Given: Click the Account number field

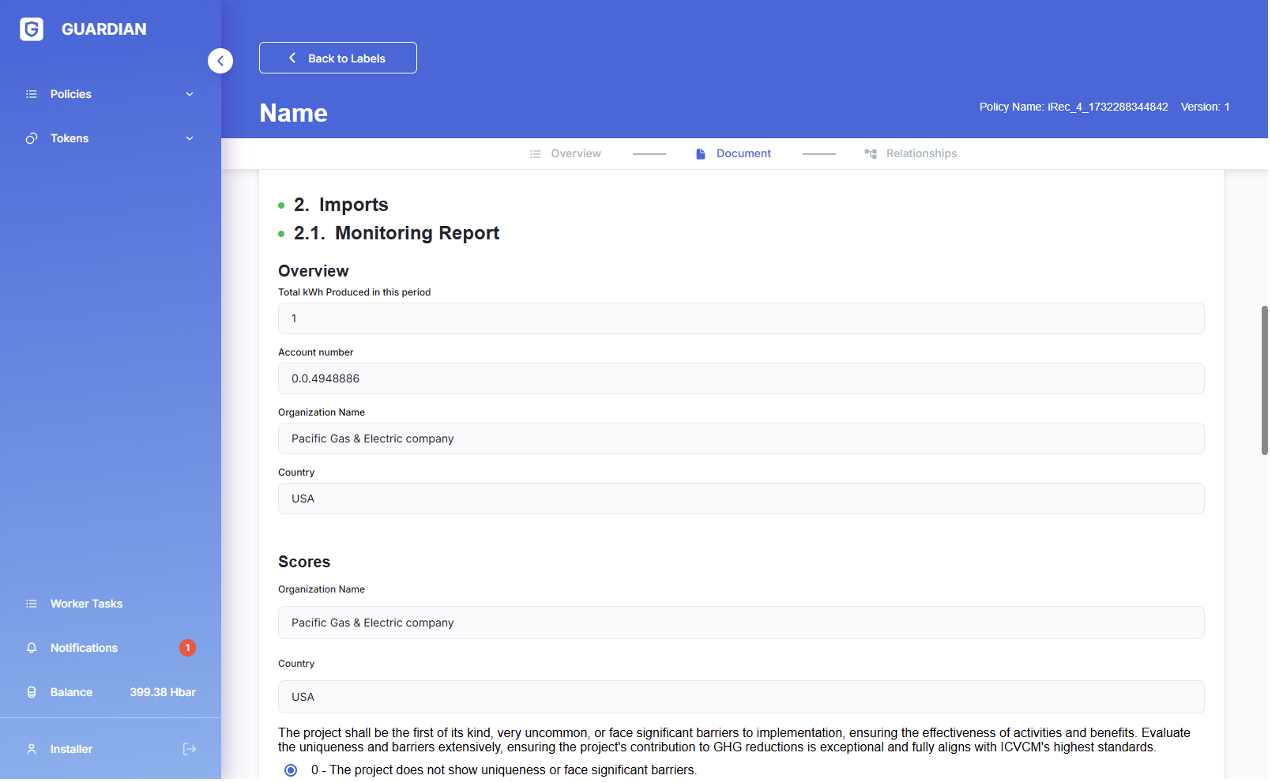Looking at the screenshot, I should pyautogui.click(x=740, y=379).
